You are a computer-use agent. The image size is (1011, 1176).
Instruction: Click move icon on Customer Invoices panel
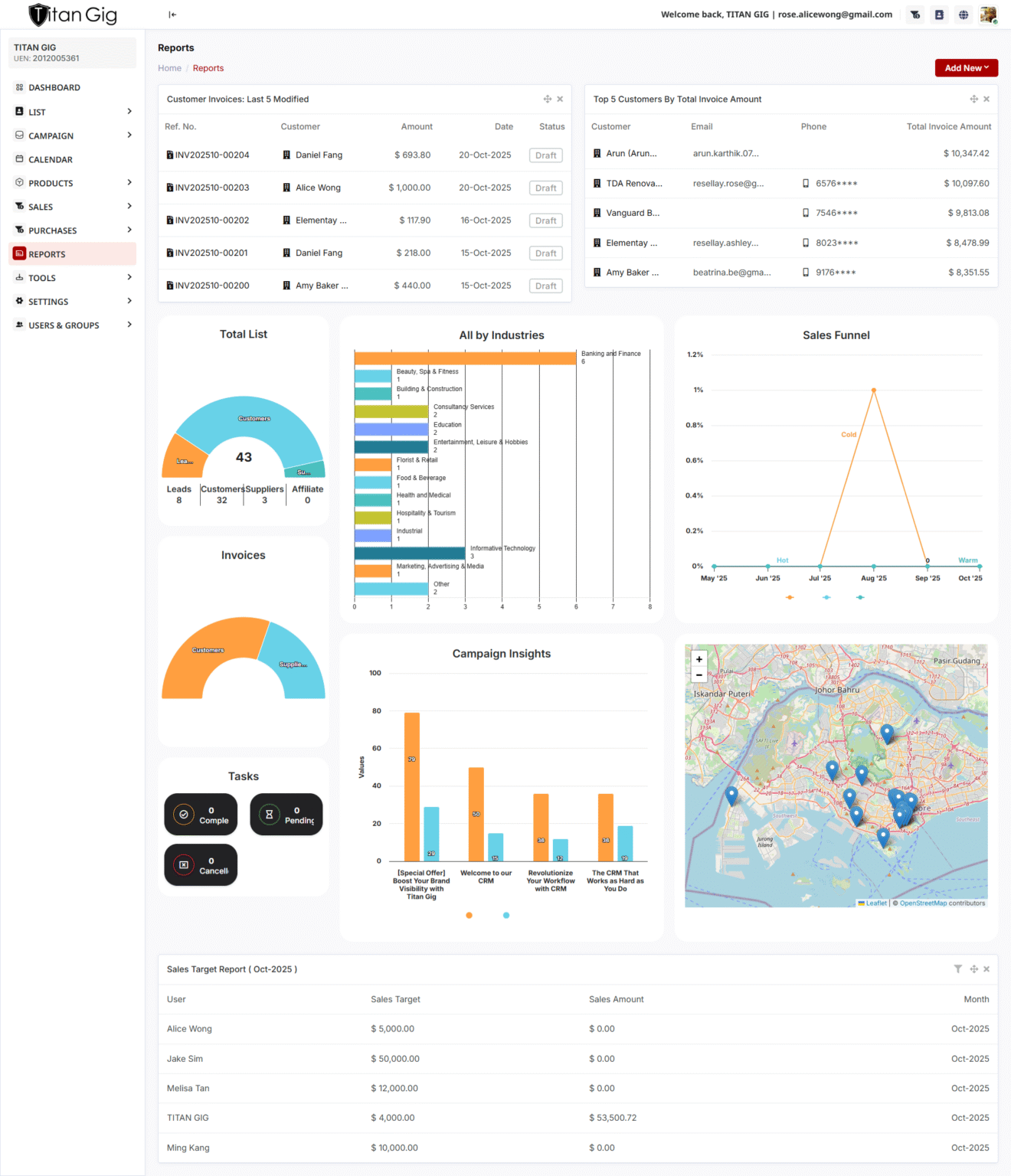(x=548, y=100)
